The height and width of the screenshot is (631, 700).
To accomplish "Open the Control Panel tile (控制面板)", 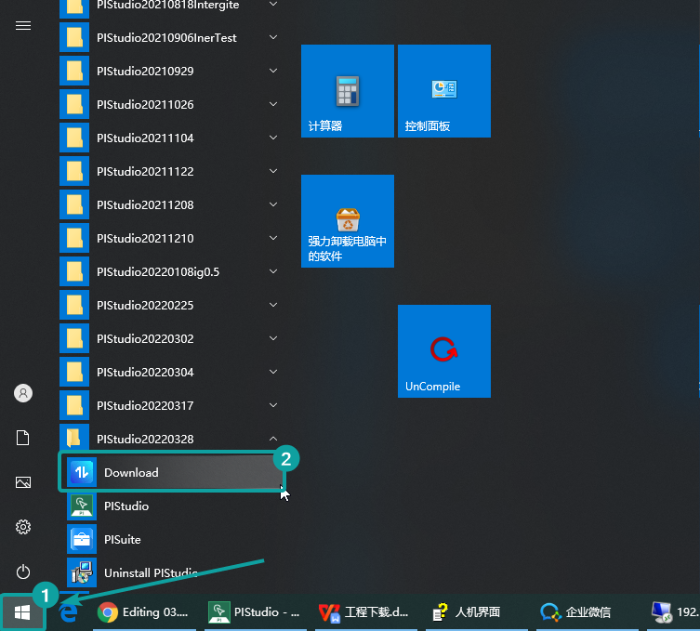I will tap(443, 91).
